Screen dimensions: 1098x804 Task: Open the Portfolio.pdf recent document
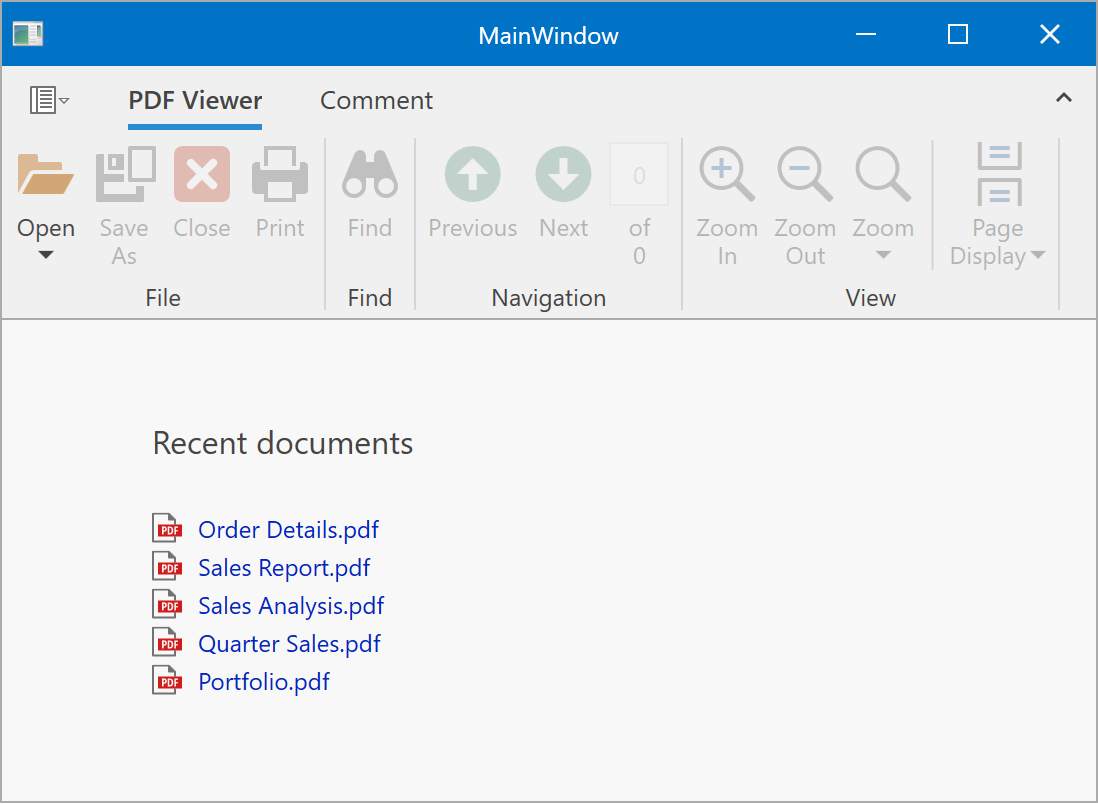264,682
